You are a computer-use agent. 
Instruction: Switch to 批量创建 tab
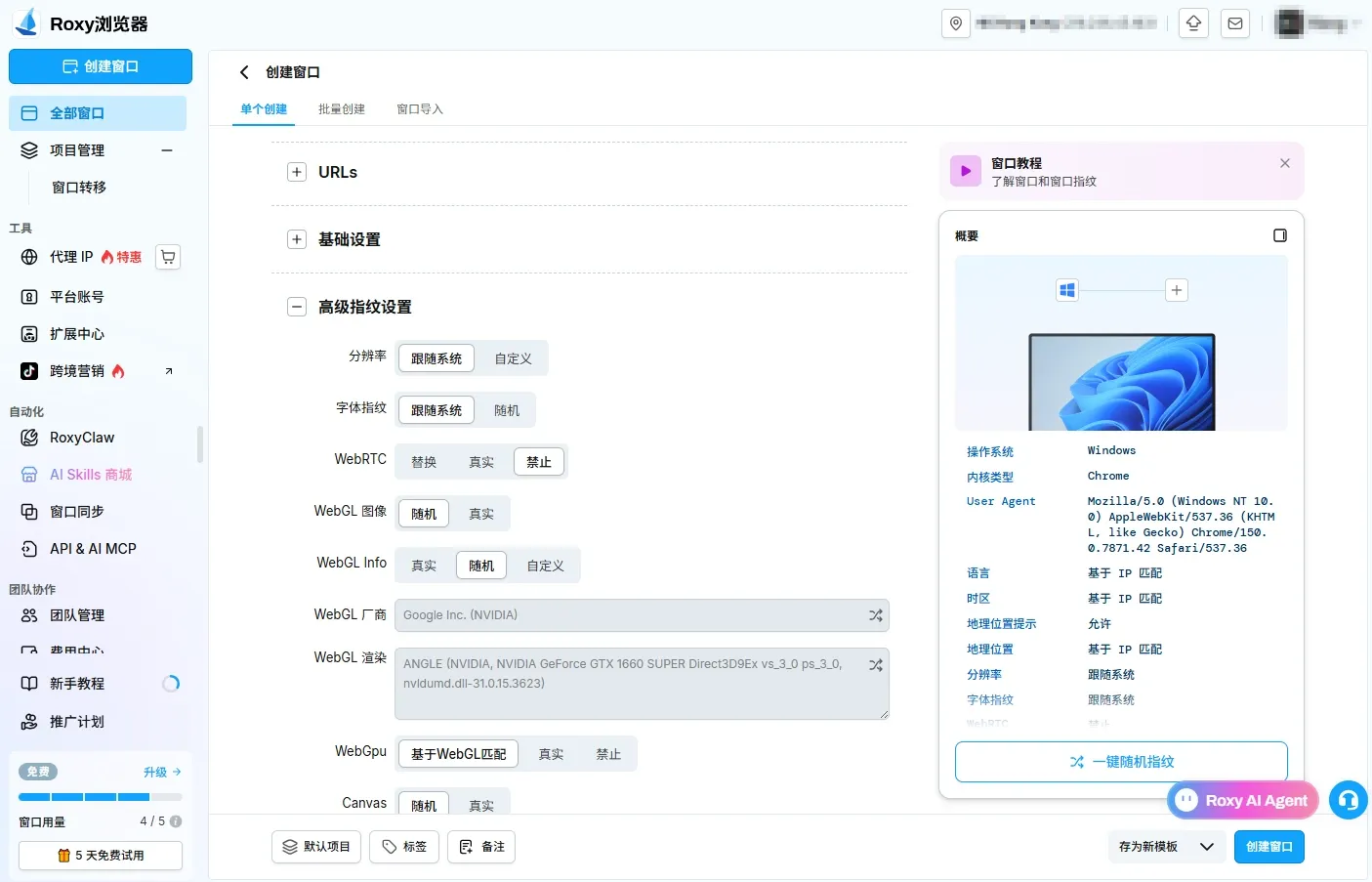(x=342, y=109)
